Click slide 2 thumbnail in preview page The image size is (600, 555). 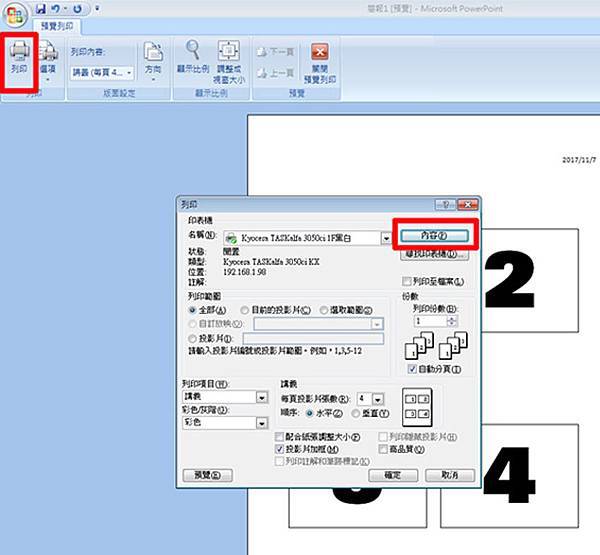[530, 280]
